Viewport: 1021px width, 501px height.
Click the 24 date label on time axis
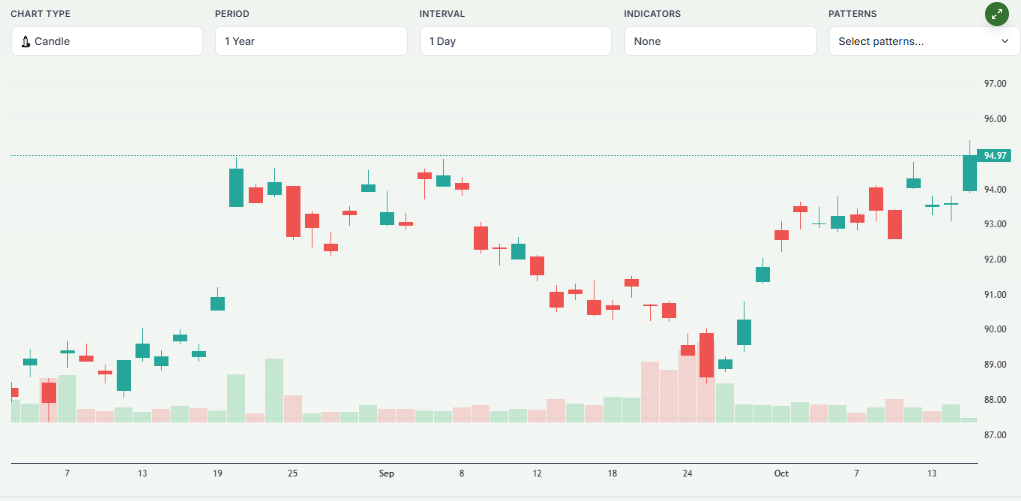coord(687,473)
